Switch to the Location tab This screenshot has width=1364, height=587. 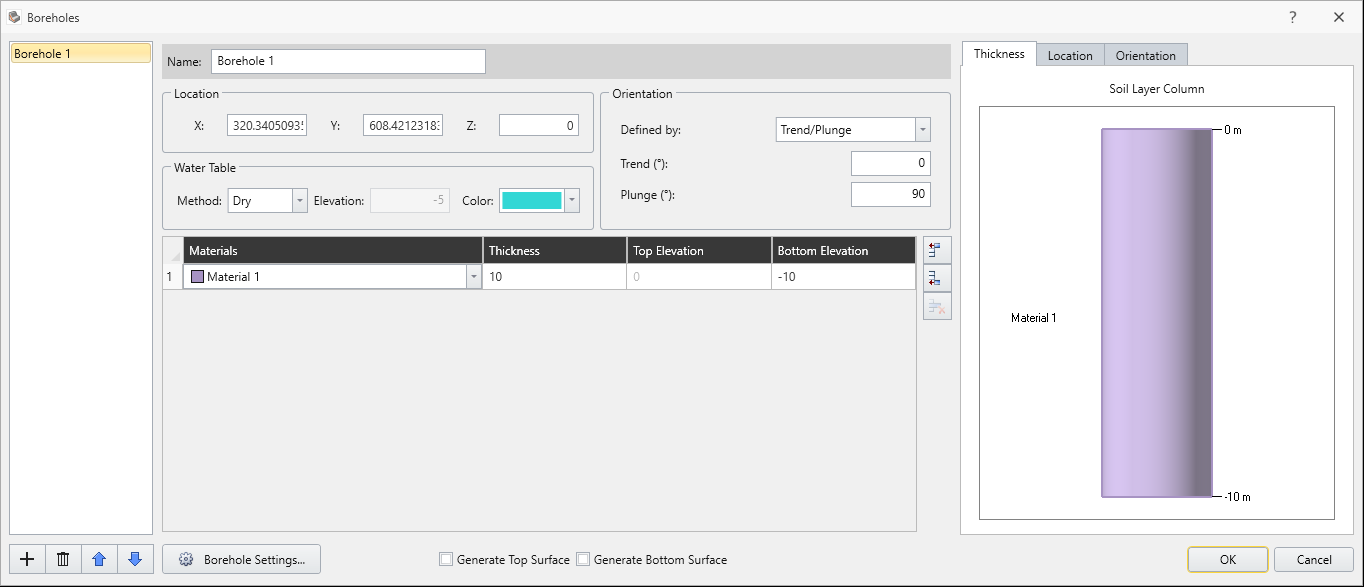click(1069, 55)
